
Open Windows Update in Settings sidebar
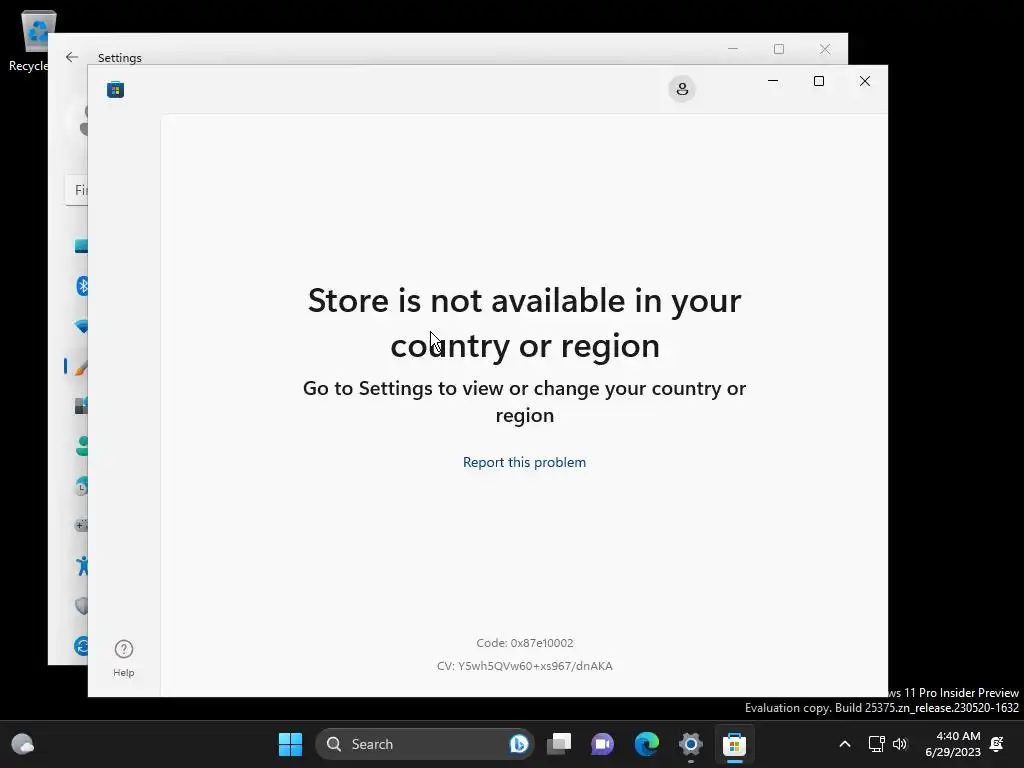pyautogui.click(x=82, y=646)
